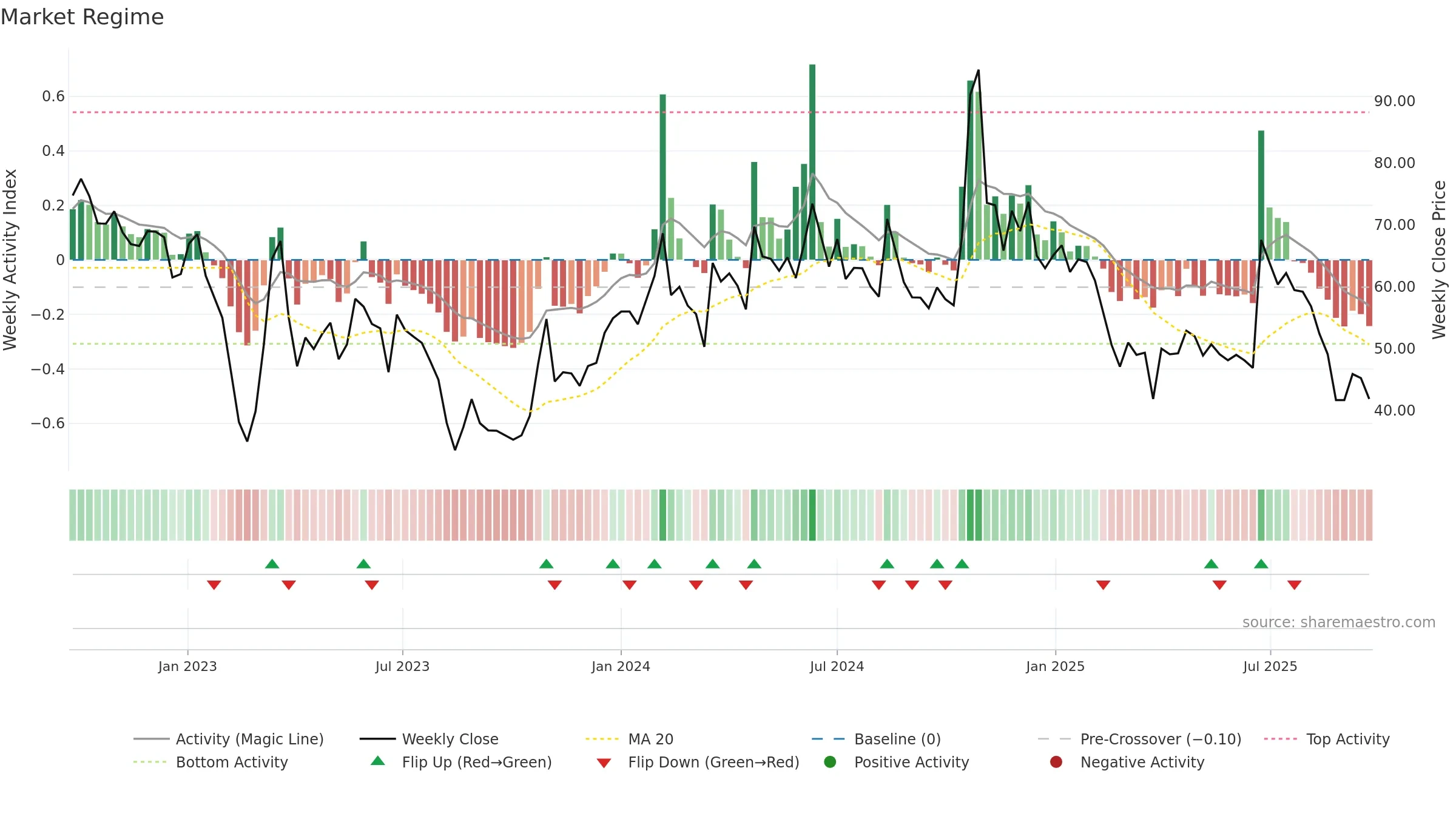Viewport: 1456px width, 819px height.
Task: Click the last flip-up marker after Jul 2025
Action: (1261, 564)
